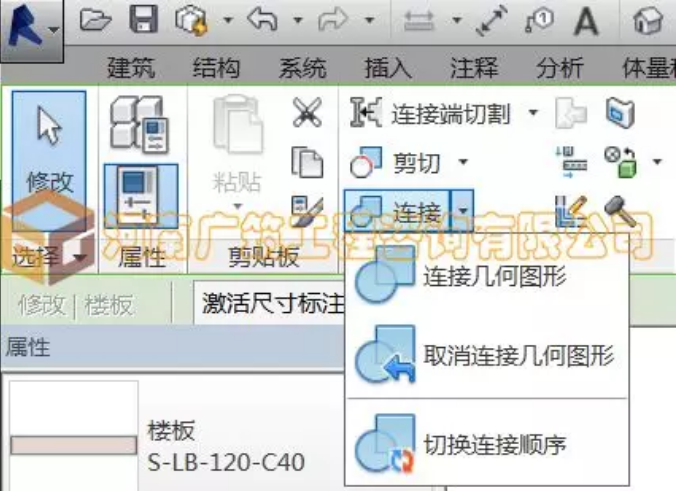This screenshot has height=491, width=676.
Task: Select the Measure tool icon
Action: tap(419, 21)
